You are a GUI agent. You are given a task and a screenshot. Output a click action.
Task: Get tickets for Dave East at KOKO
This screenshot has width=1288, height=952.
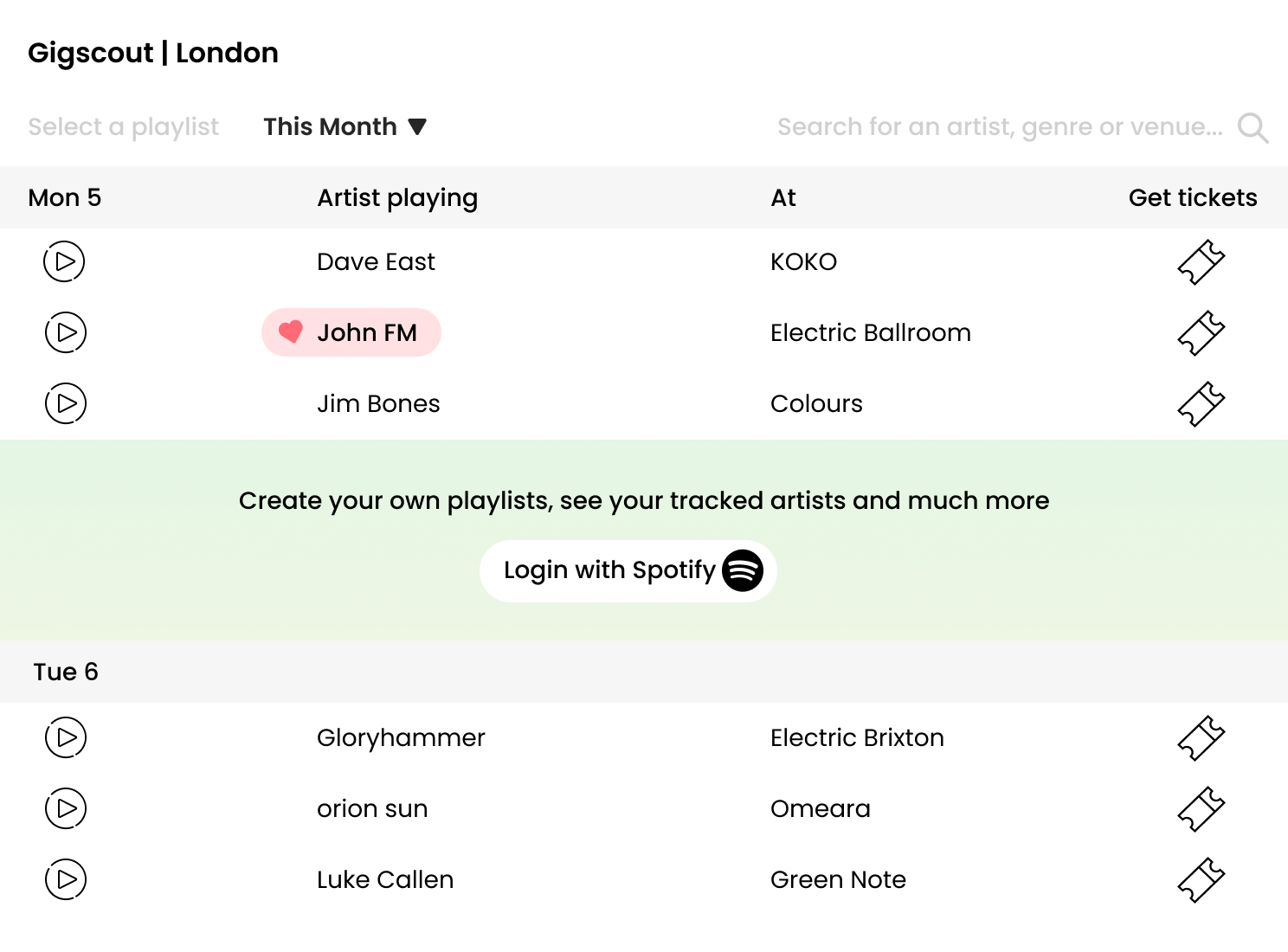[1201, 262]
